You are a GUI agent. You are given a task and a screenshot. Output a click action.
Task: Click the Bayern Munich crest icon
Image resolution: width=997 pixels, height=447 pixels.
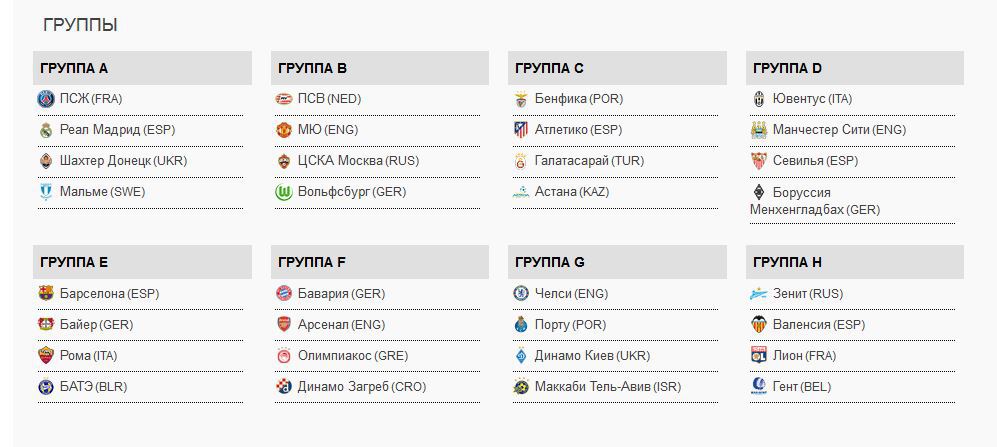click(x=284, y=294)
